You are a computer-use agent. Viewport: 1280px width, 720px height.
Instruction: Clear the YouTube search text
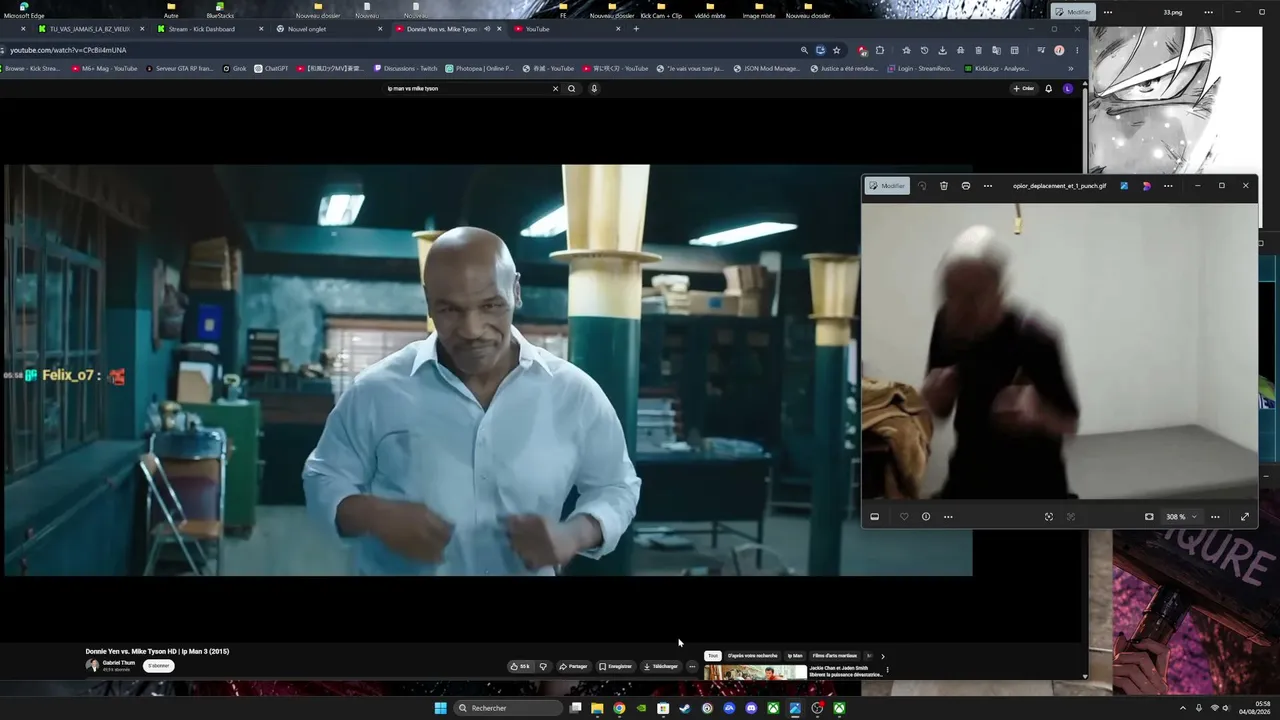pos(556,88)
